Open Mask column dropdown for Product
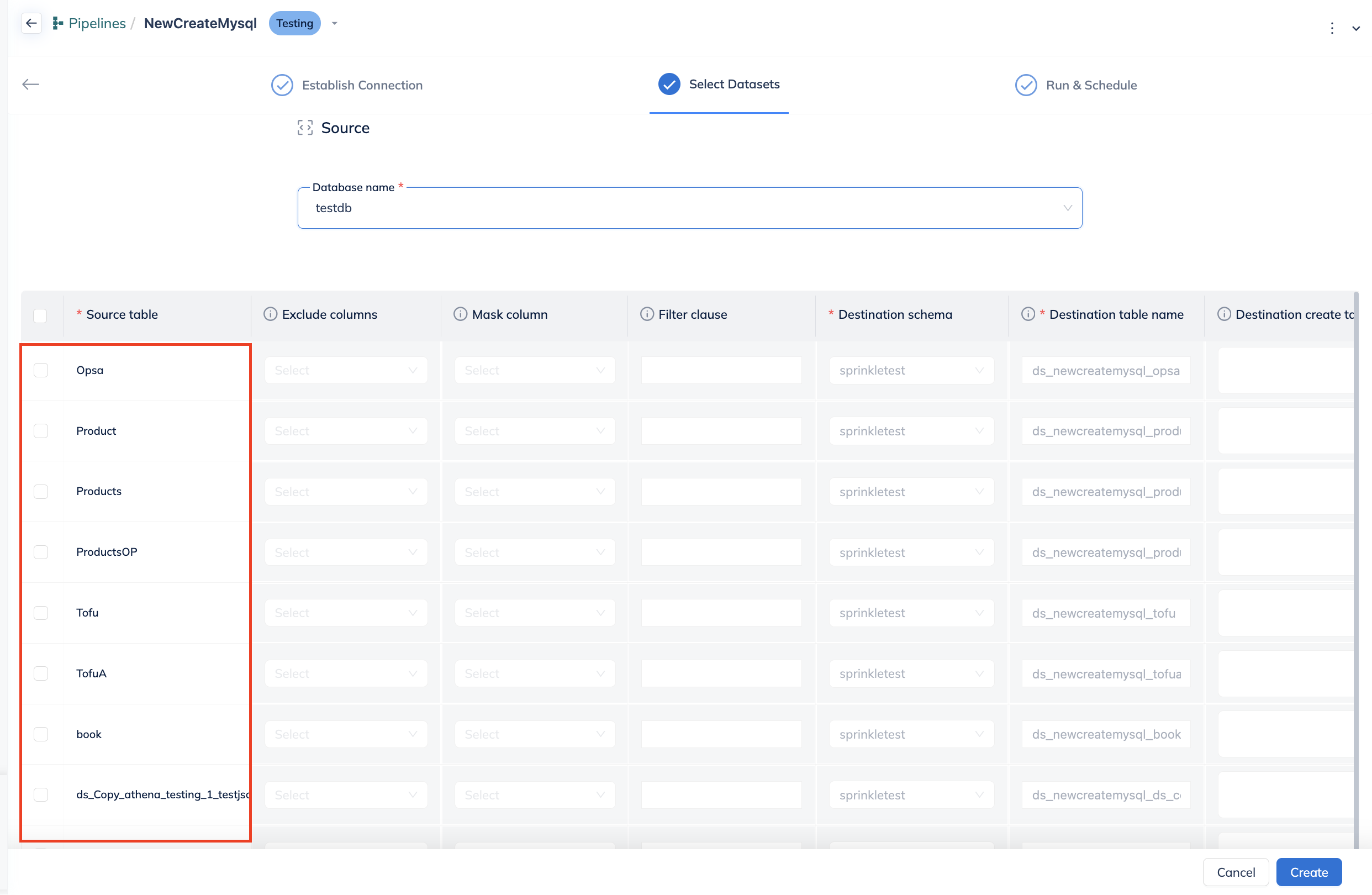Screen dimensions: 1372x895 (535, 431)
